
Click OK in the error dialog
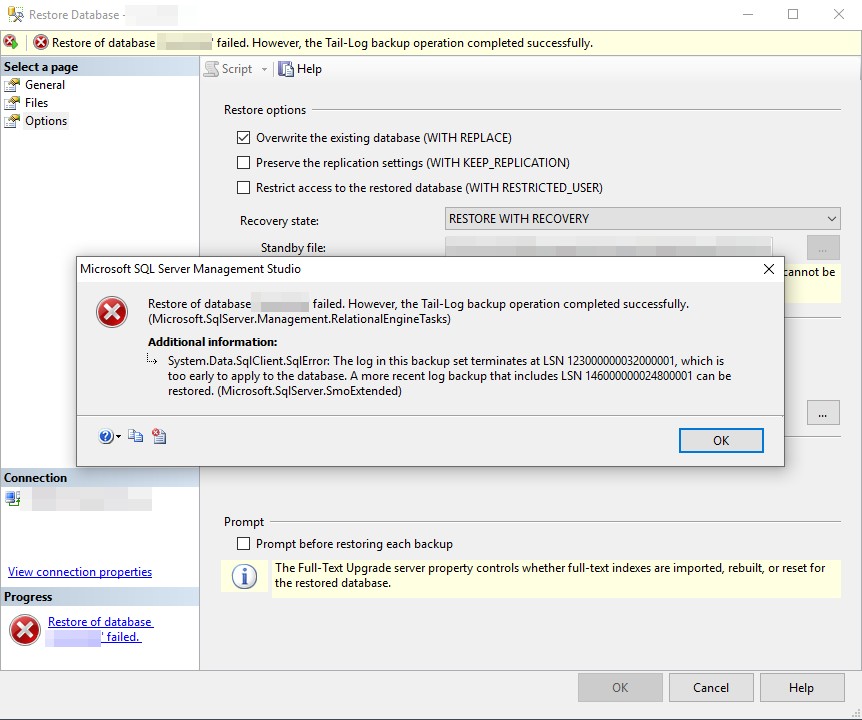[721, 441]
